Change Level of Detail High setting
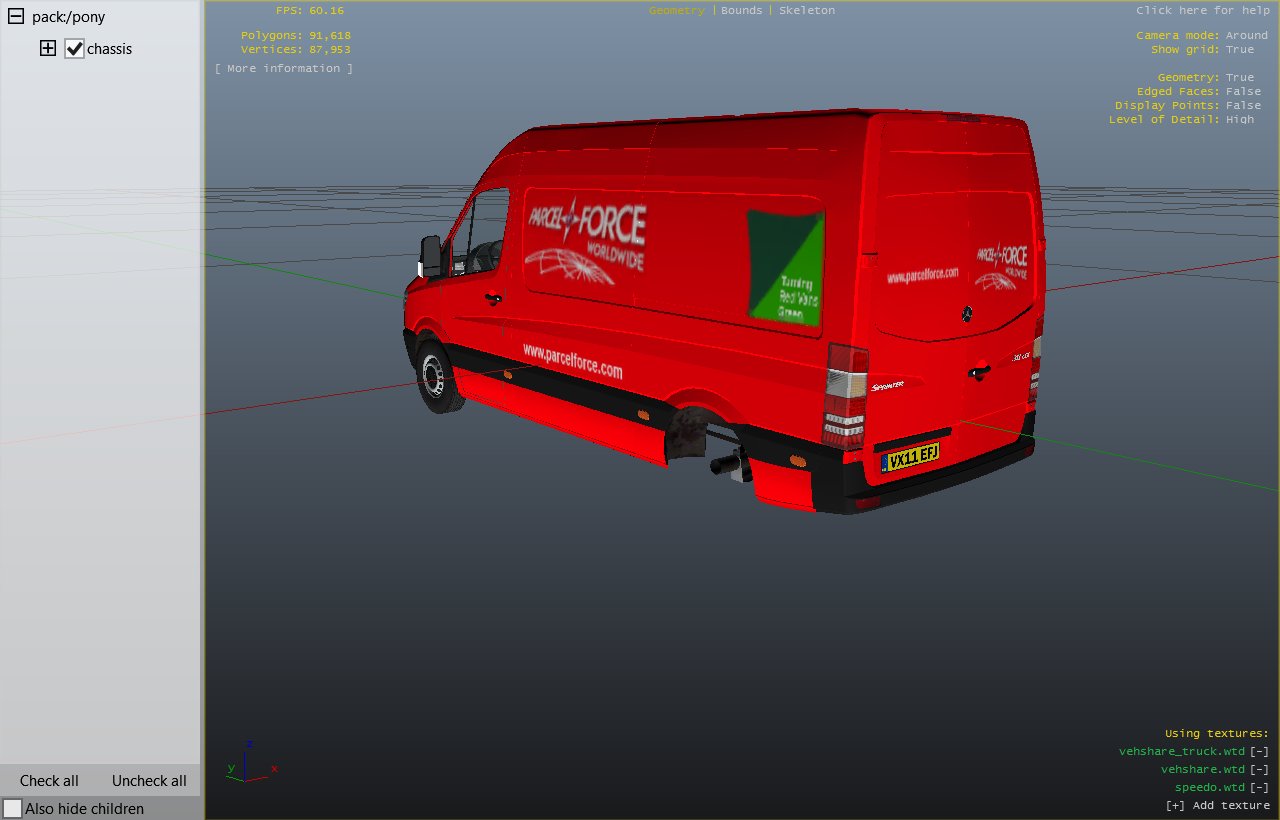 click(1239, 119)
